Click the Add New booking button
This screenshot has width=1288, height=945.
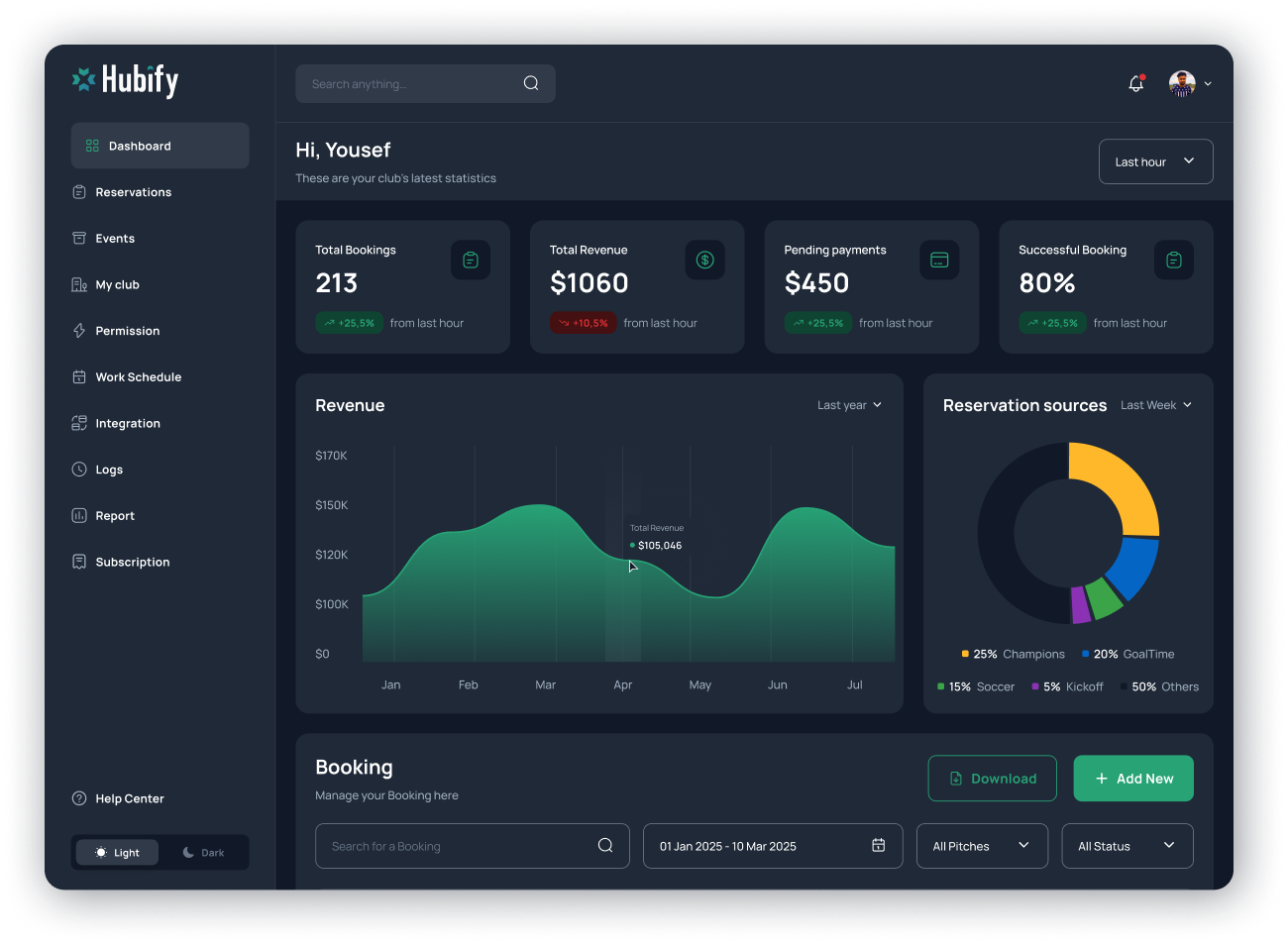tap(1132, 778)
